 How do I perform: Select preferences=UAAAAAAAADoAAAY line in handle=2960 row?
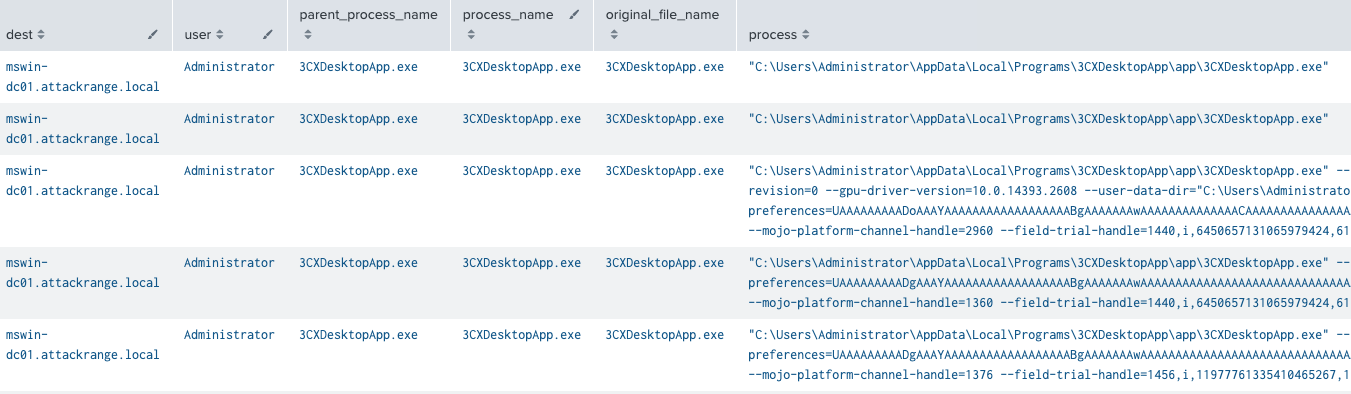point(1050,211)
